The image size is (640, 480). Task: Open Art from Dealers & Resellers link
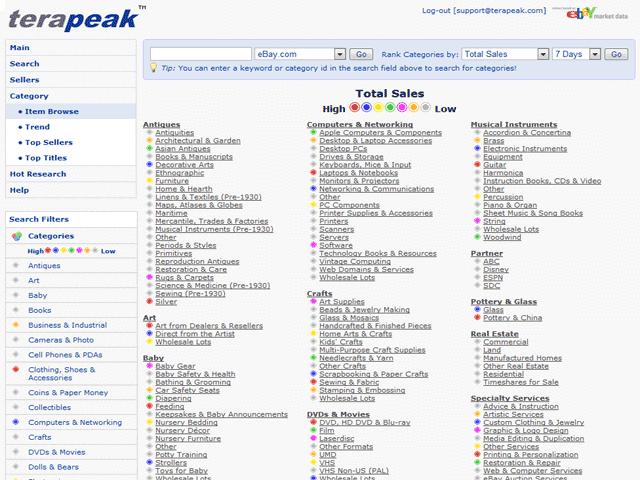tap(209, 325)
